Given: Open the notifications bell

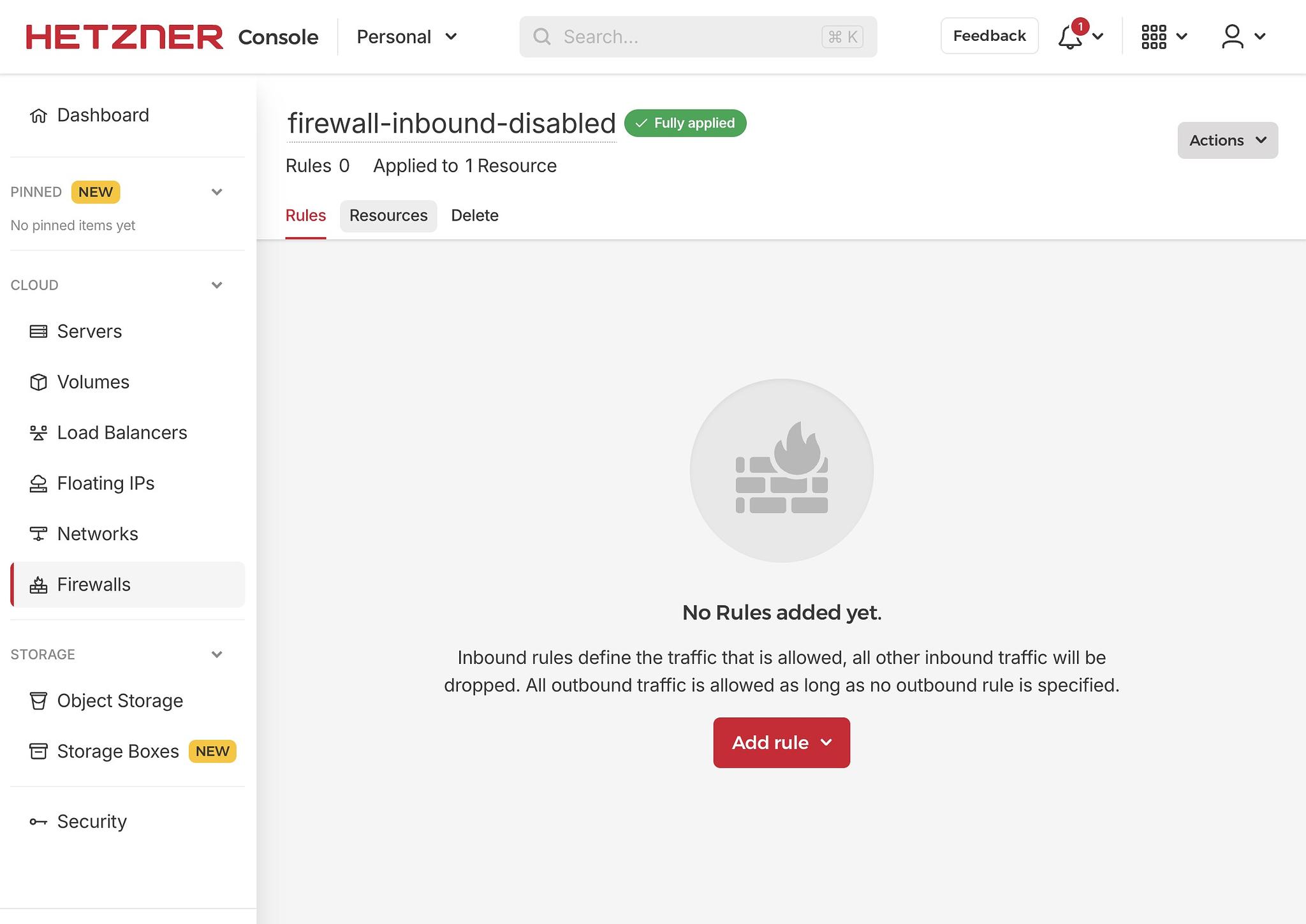Looking at the screenshot, I should coord(1070,37).
